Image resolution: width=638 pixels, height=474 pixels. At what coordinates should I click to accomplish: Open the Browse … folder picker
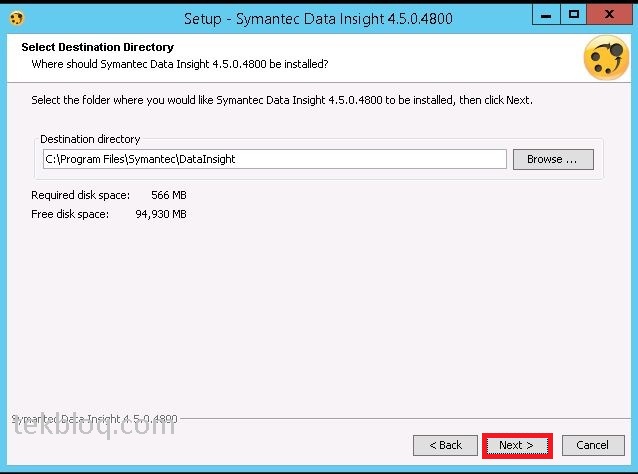click(553, 159)
